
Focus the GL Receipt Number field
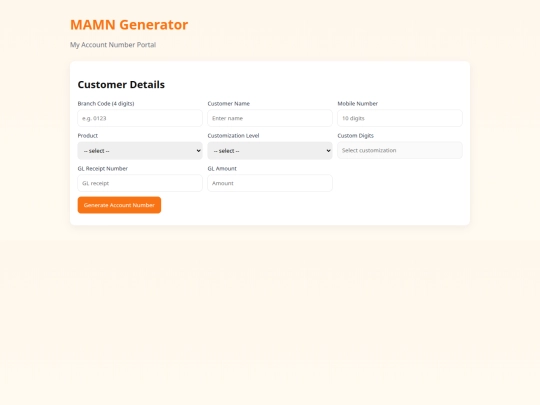[x=140, y=183]
